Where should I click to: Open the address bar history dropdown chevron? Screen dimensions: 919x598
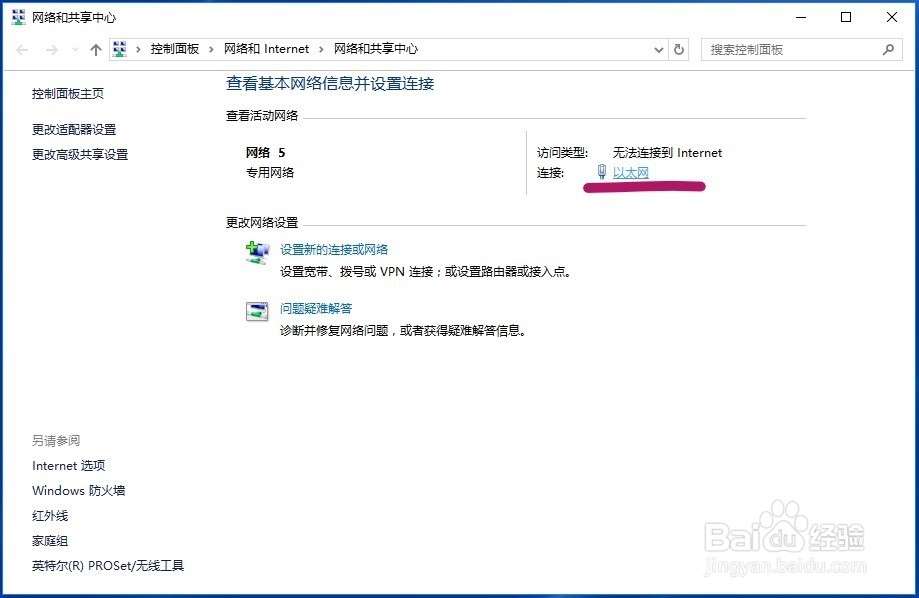[658, 48]
